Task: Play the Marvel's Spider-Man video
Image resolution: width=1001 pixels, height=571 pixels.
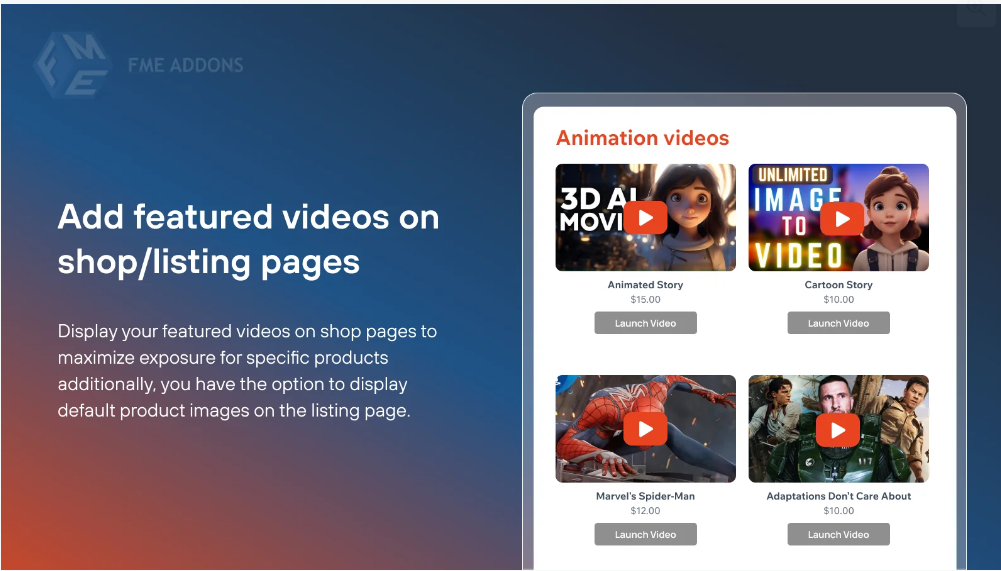Action: 645,429
